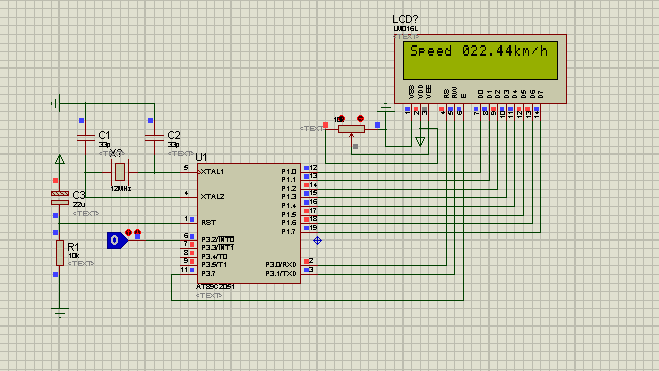Select the potentiometer resistor body
The height and width of the screenshot is (371, 659).
click(351, 129)
